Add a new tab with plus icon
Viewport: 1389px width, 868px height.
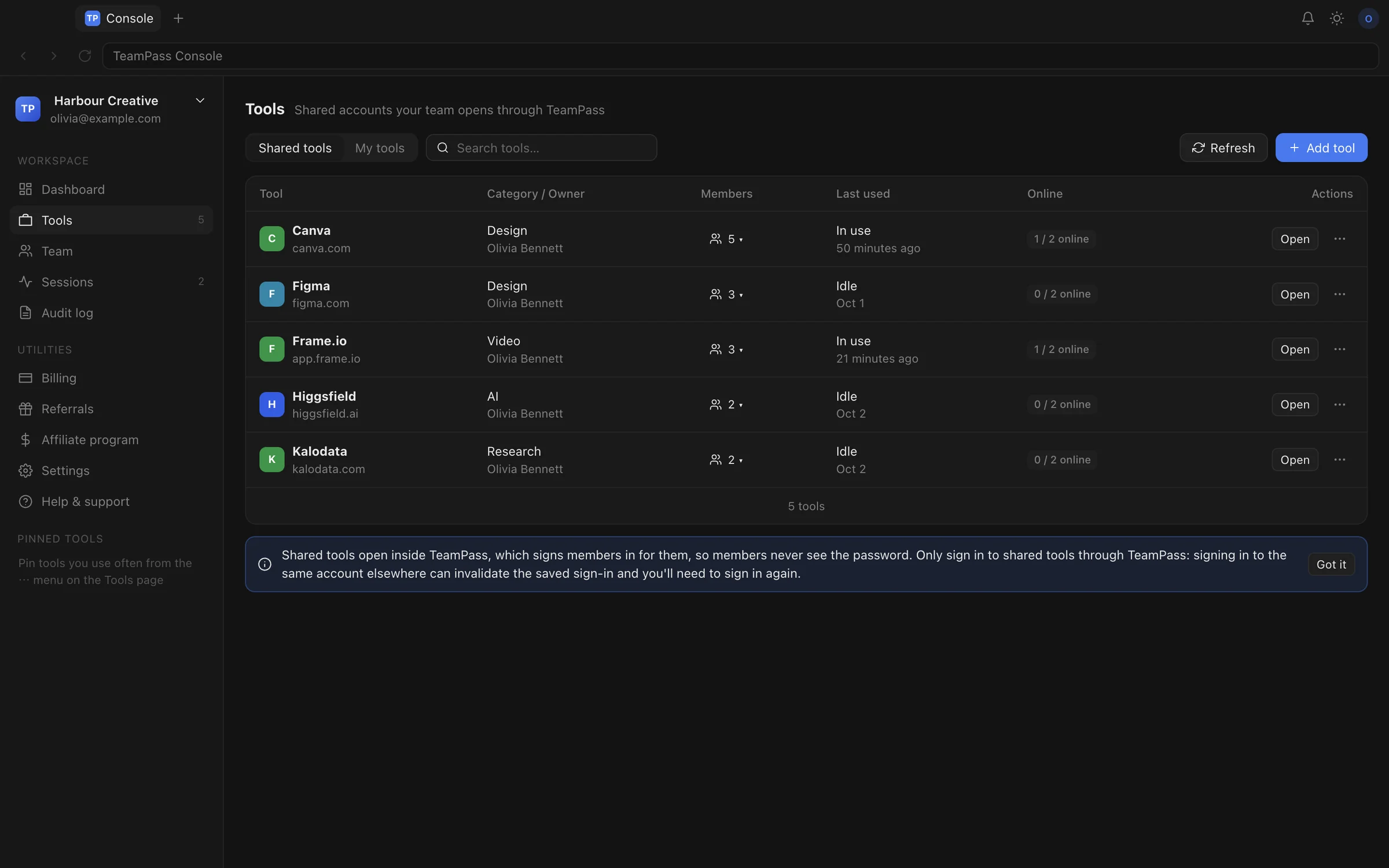pyautogui.click(x=178, y=19)
